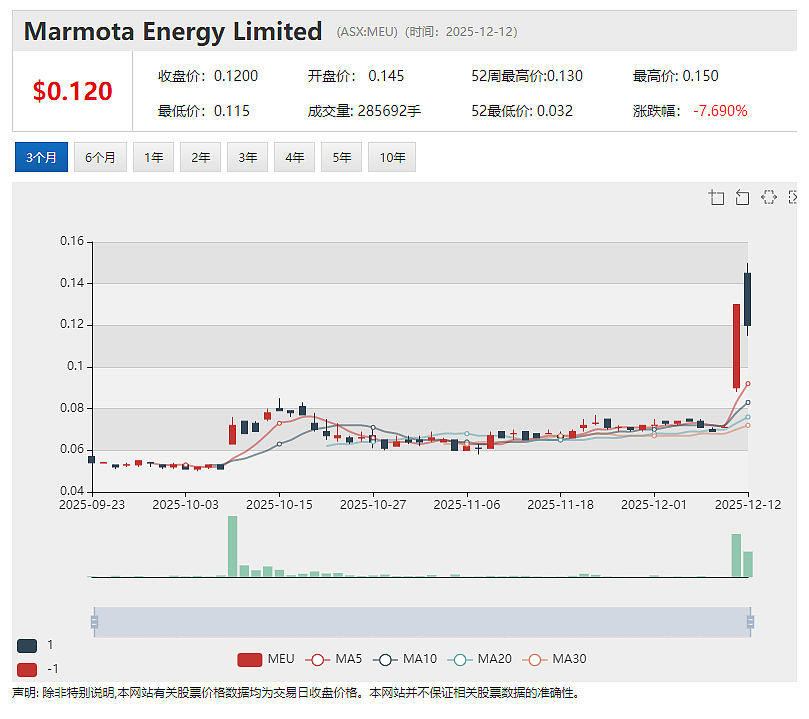
Task: Click the Marmota Energy Limited title
Action: [x=173, y=31]
